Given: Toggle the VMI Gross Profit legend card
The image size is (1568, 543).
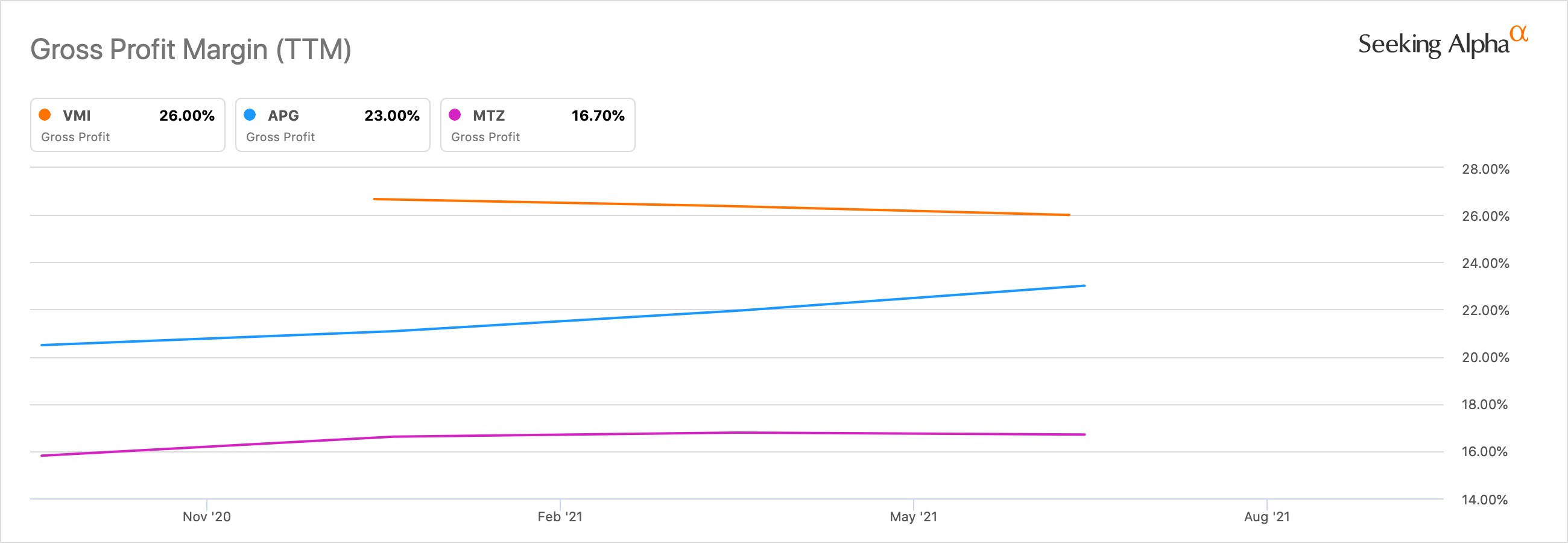Looking at the screenshot, I should 128,125.
